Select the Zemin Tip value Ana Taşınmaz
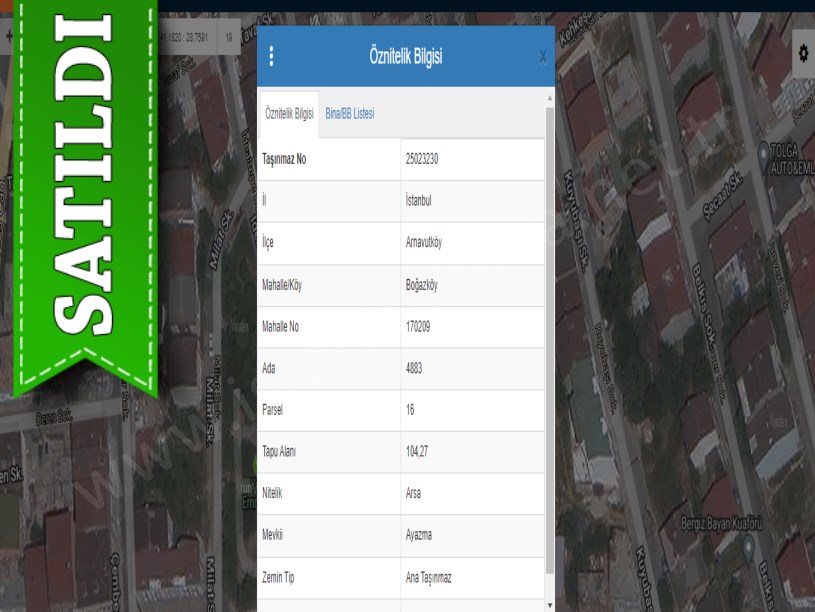The image size is (815, 612). point(431,578)
